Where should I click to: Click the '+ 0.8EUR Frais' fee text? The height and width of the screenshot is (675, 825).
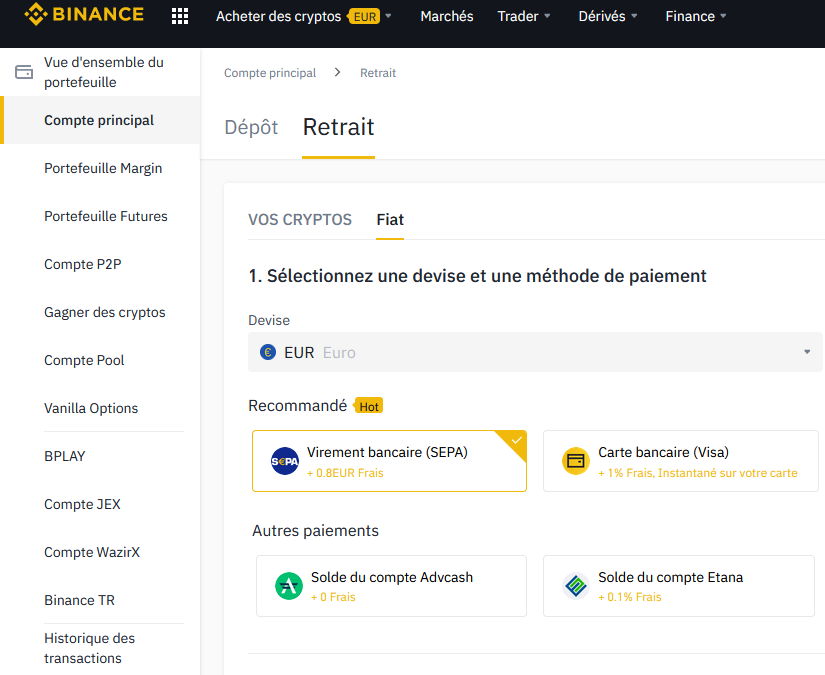[345, 473]
